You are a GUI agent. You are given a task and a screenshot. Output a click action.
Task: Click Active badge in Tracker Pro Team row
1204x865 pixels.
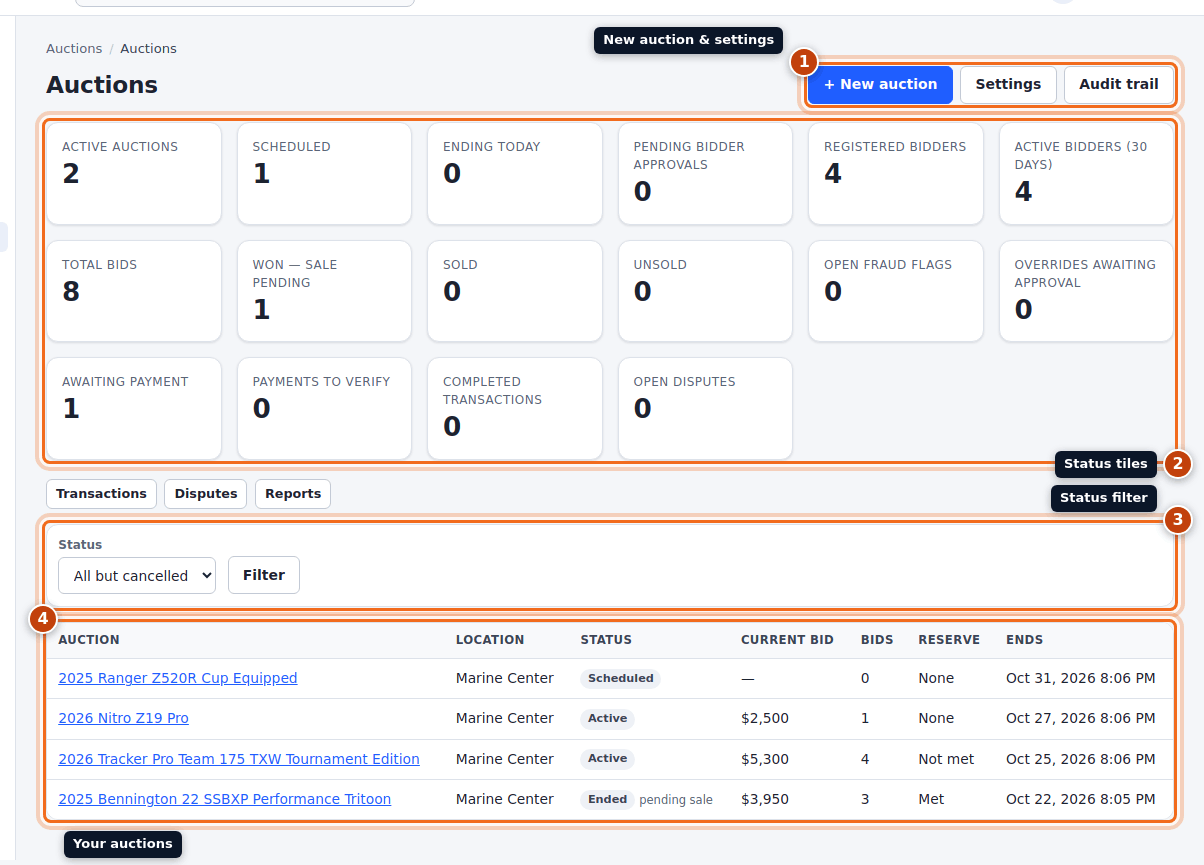click(607, 758)
